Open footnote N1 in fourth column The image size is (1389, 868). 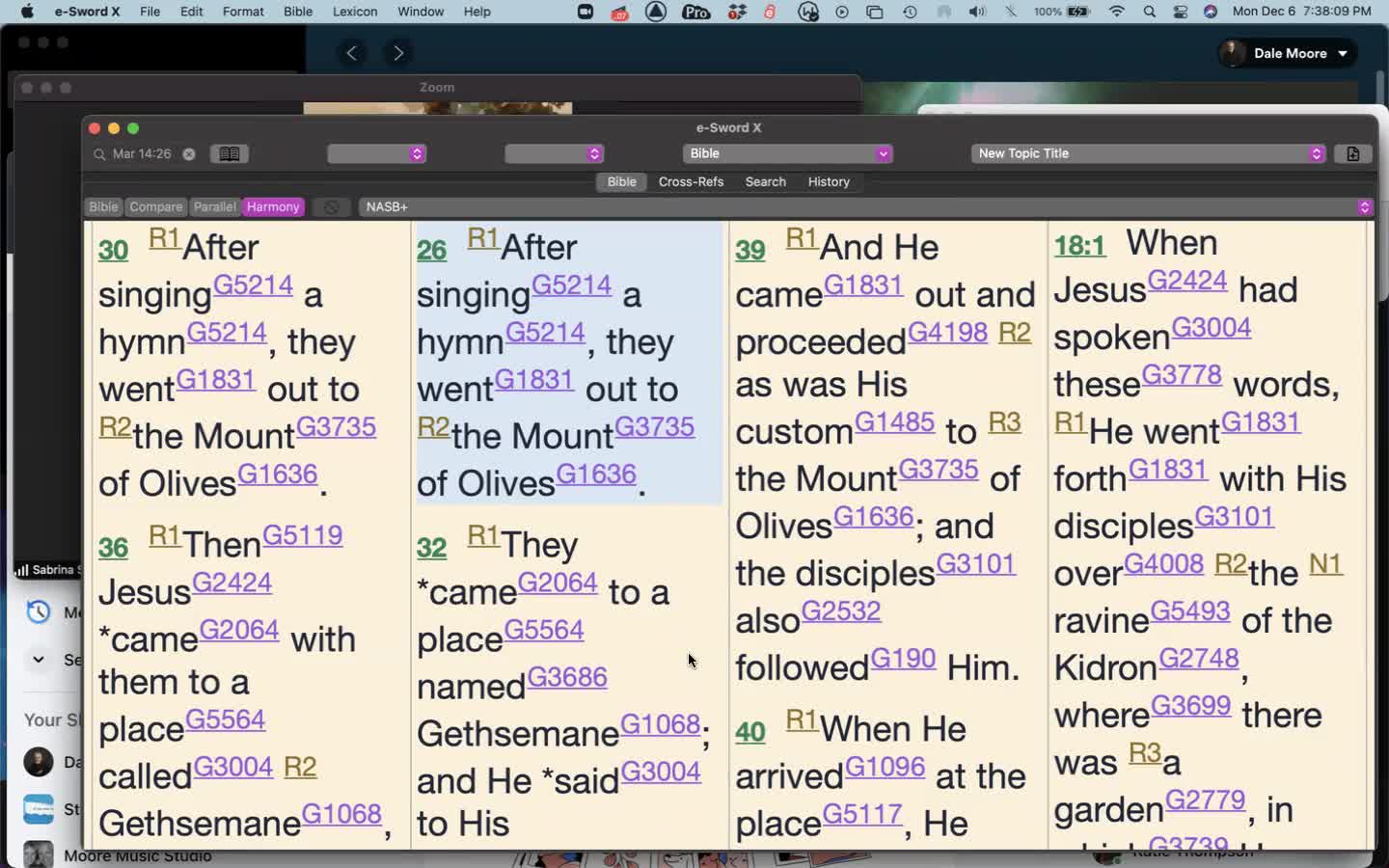click(1325, 563)
